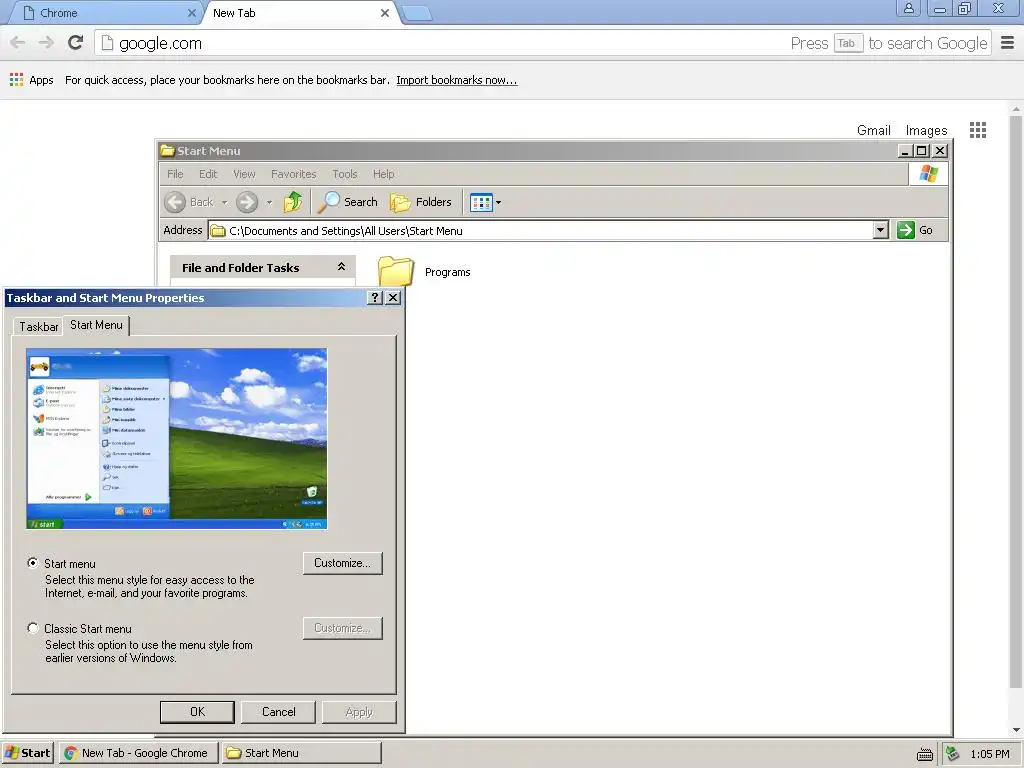Open the Forward button history dropdown arrow
This screenshot has height=768, width=1024.
tap(269, 202)
